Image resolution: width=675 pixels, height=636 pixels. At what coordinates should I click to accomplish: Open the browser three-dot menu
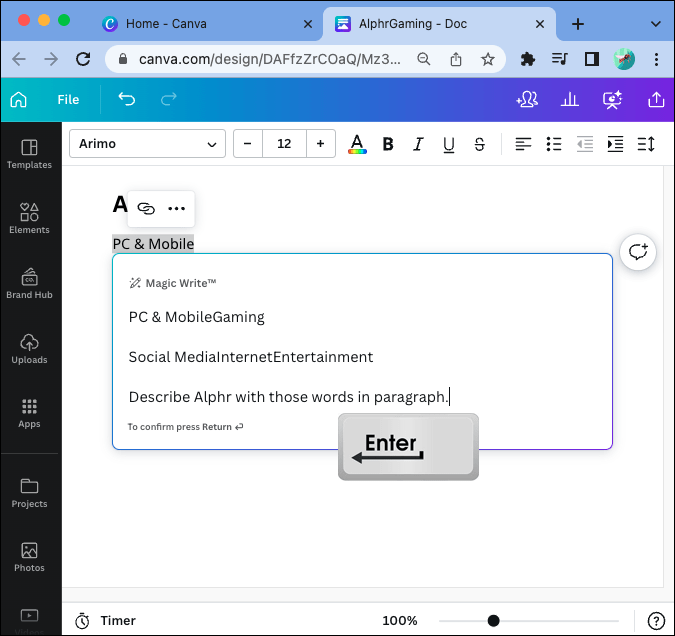click(x=656, y=59)
